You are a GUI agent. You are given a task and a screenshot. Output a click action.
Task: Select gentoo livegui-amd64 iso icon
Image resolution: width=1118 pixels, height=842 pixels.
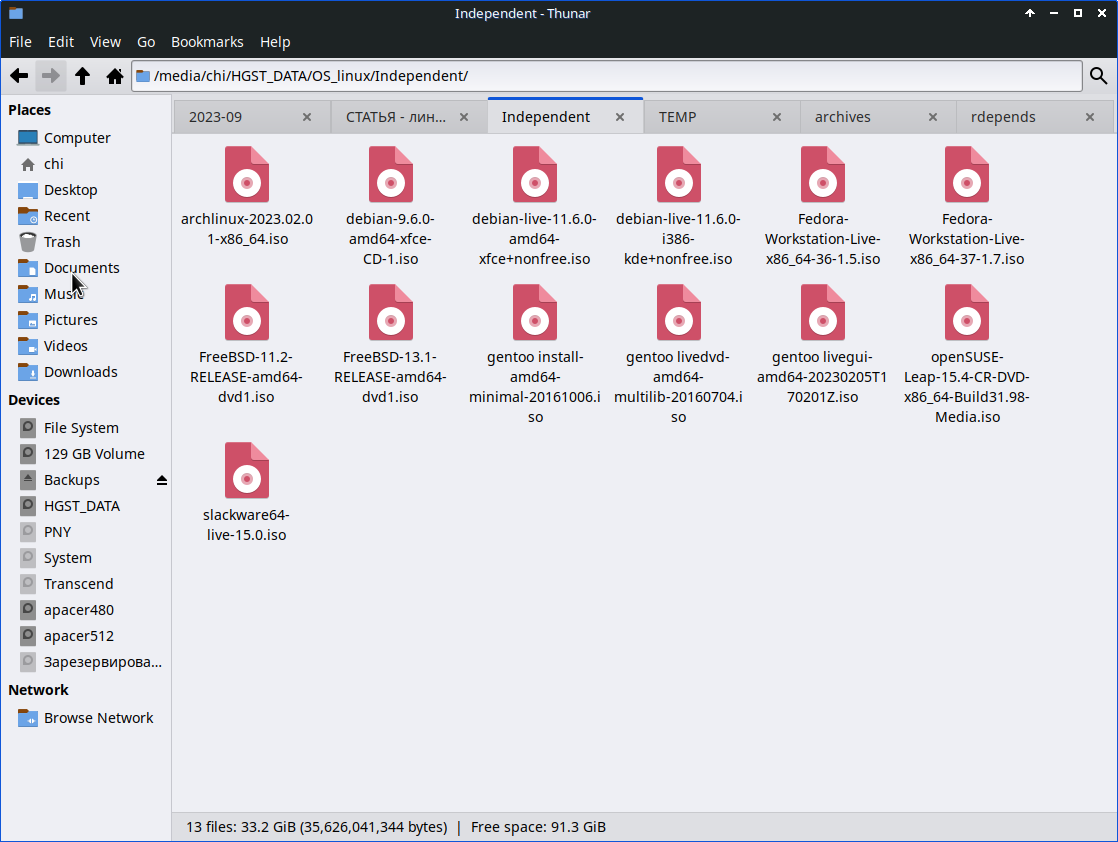click(x=823, y=313)
